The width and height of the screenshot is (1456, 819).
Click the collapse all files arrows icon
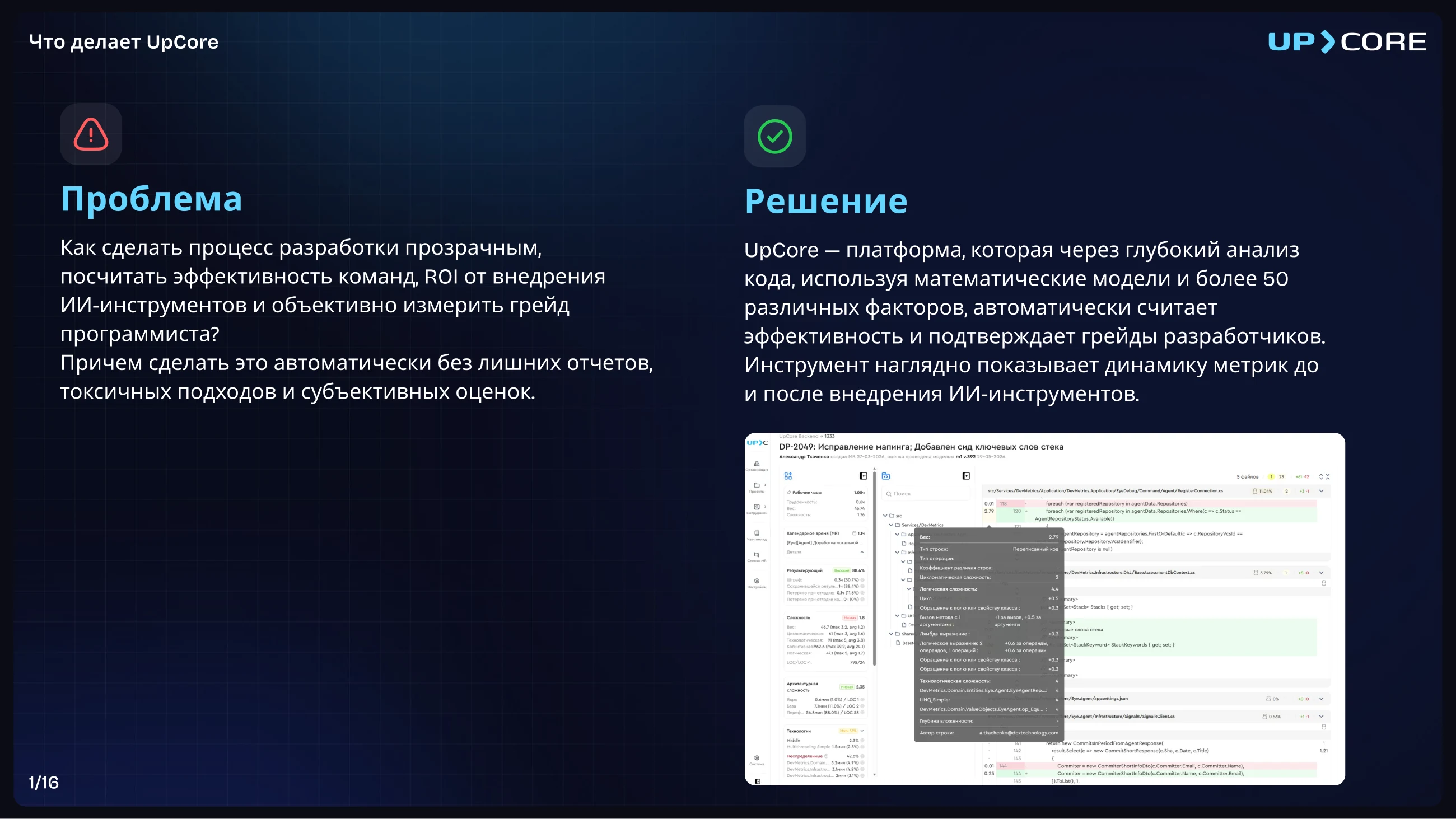click(x=1328, y=476)
